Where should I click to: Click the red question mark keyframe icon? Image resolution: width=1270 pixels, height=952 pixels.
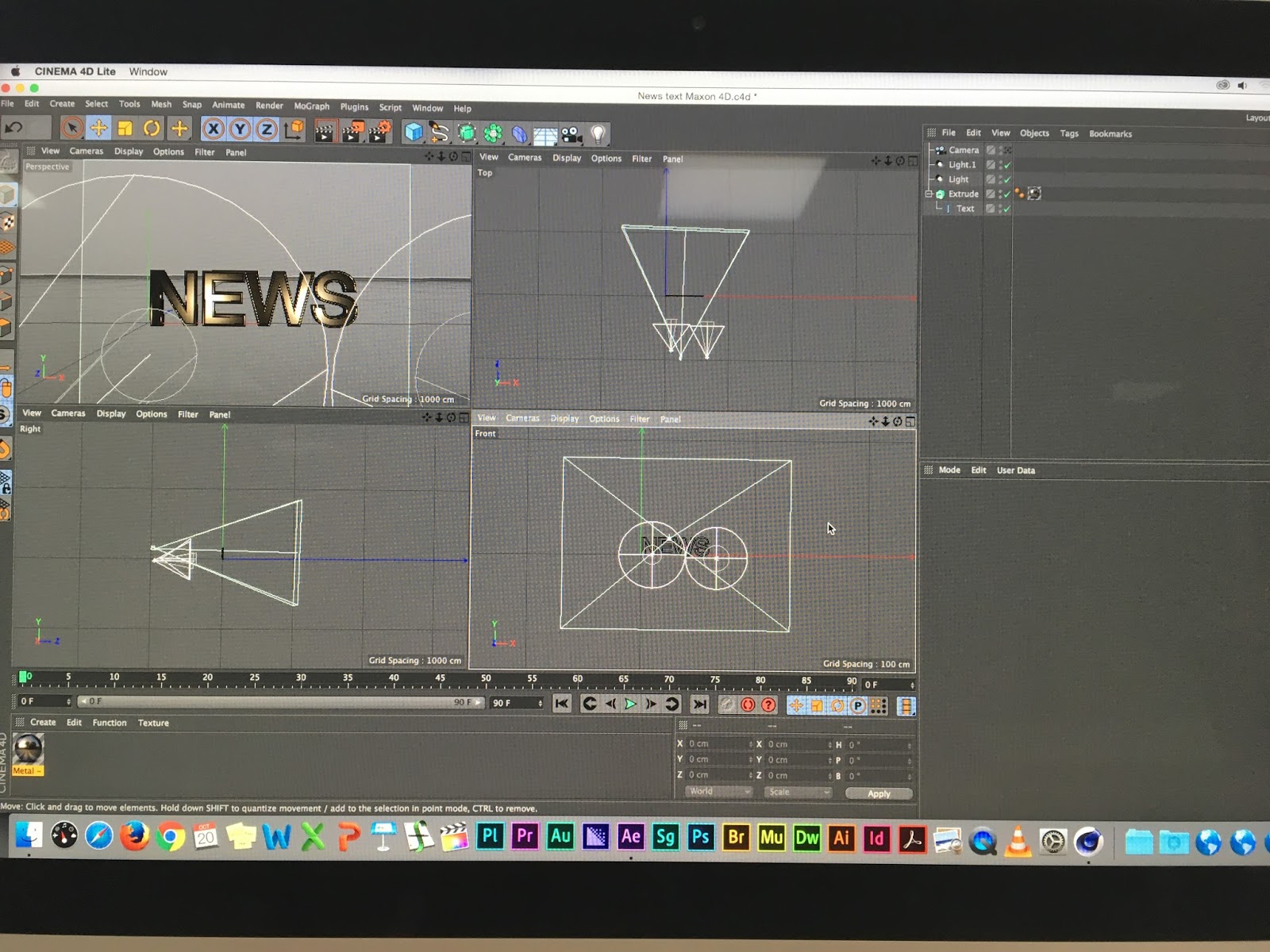(x=768, y=705)
